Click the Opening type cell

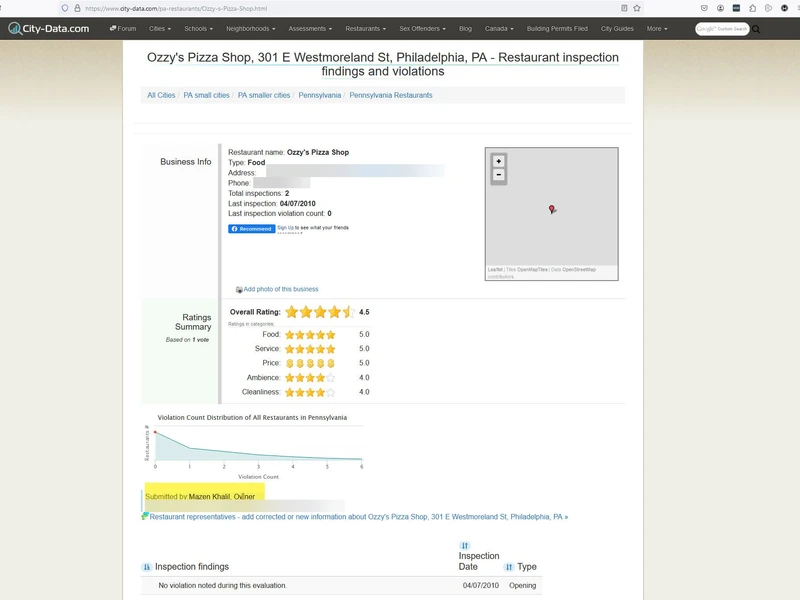(x=522, y=585)
